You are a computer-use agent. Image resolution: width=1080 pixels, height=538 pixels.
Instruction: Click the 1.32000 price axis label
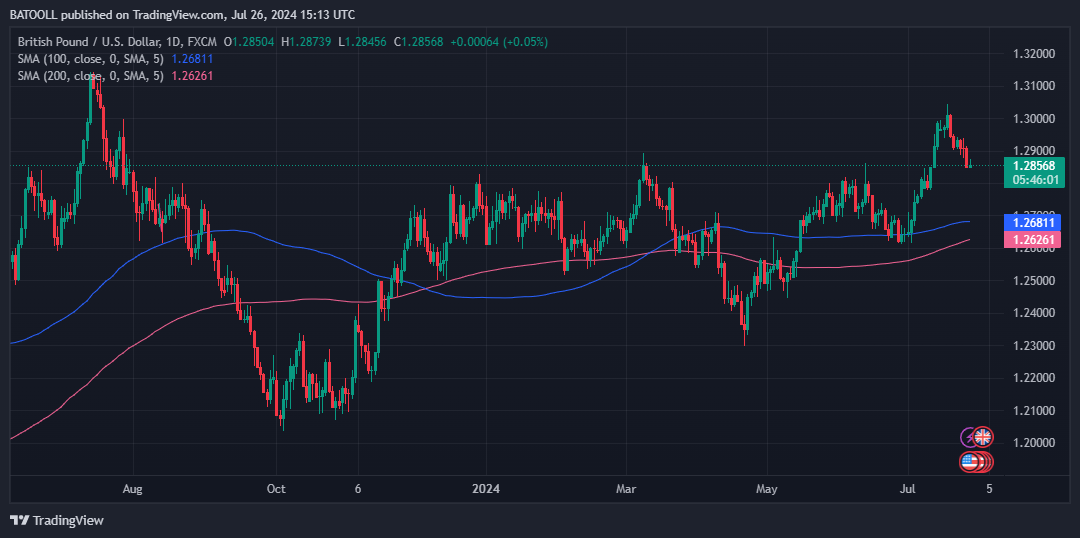coord(1034,53)
